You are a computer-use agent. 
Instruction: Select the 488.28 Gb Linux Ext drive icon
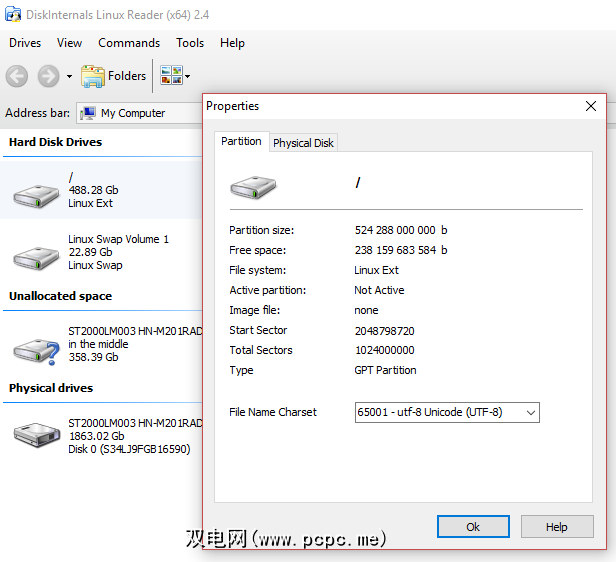(36, 196)
